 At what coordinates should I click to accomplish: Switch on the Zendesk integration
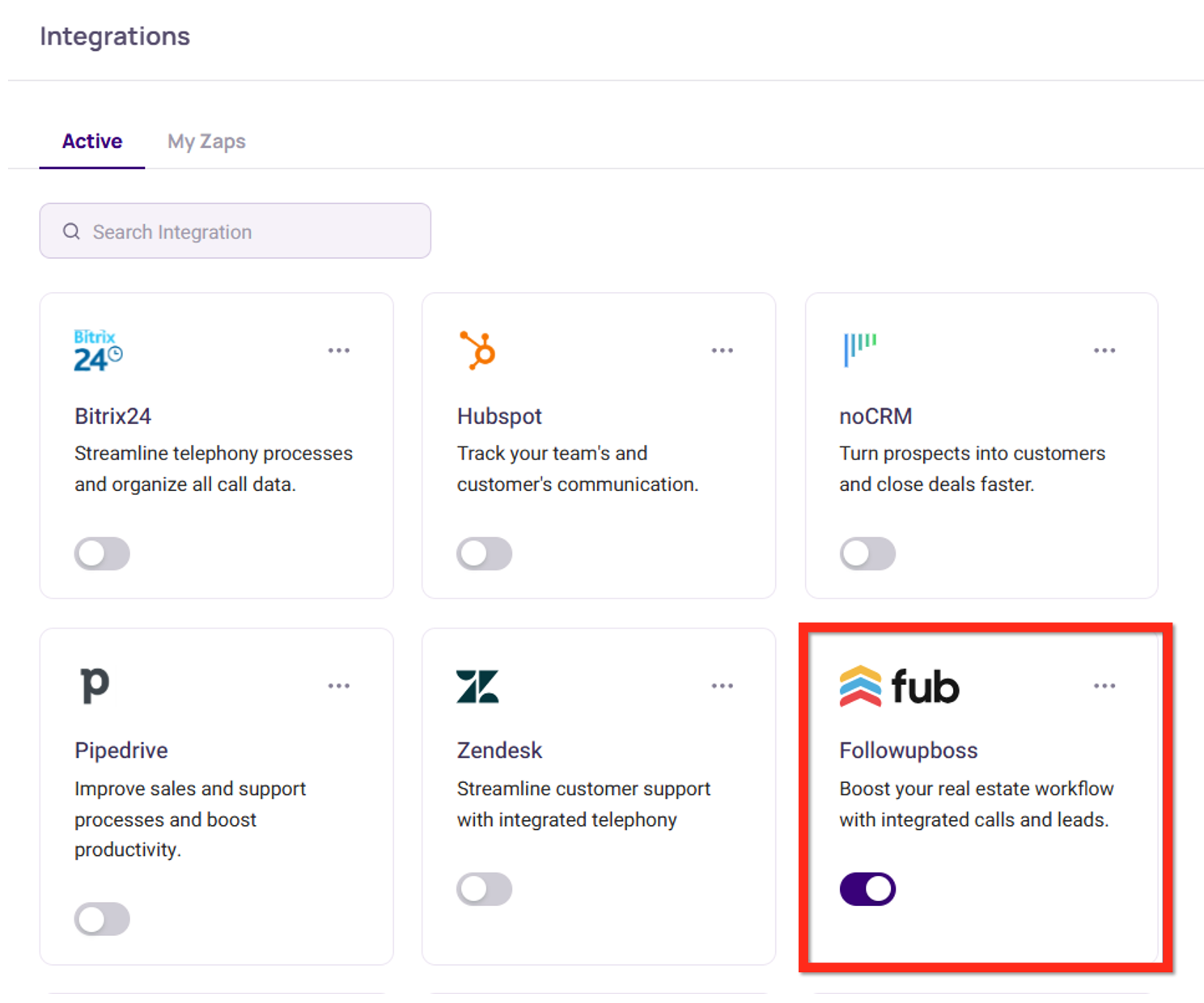click(485, 889)
